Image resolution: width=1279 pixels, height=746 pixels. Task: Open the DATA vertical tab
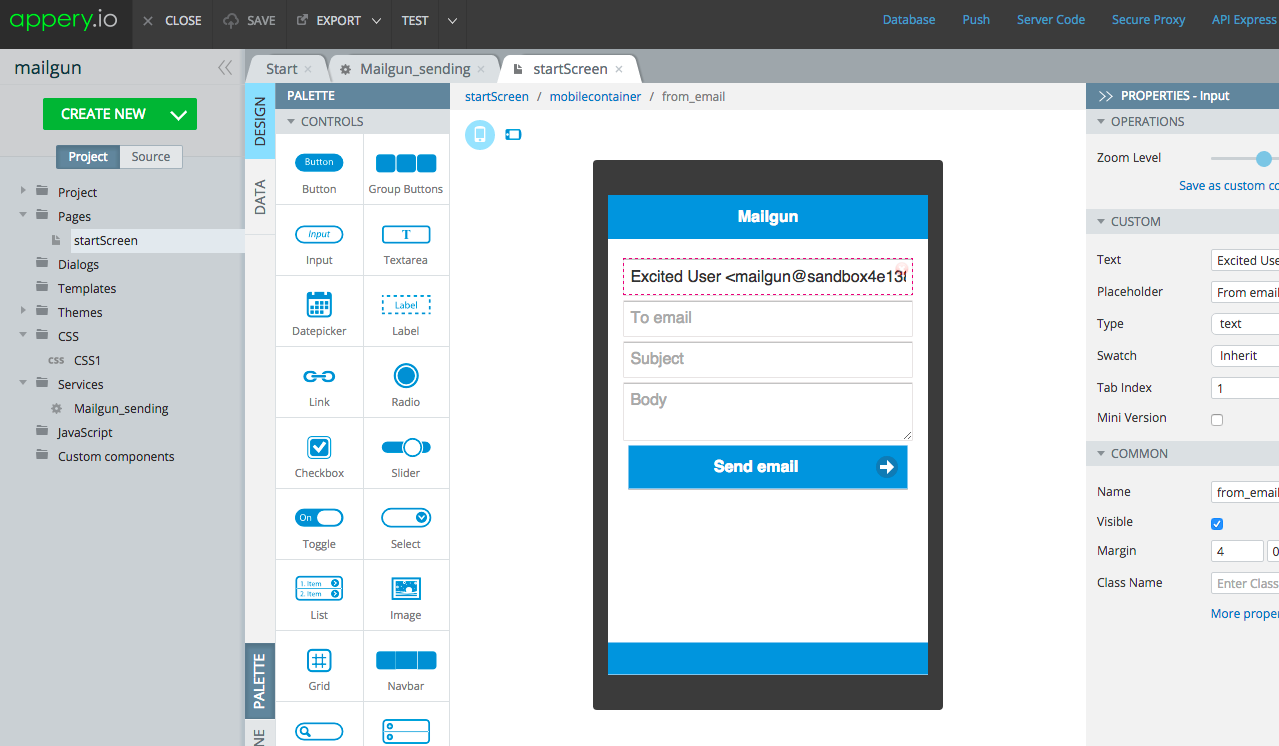[x=260, y=197]
